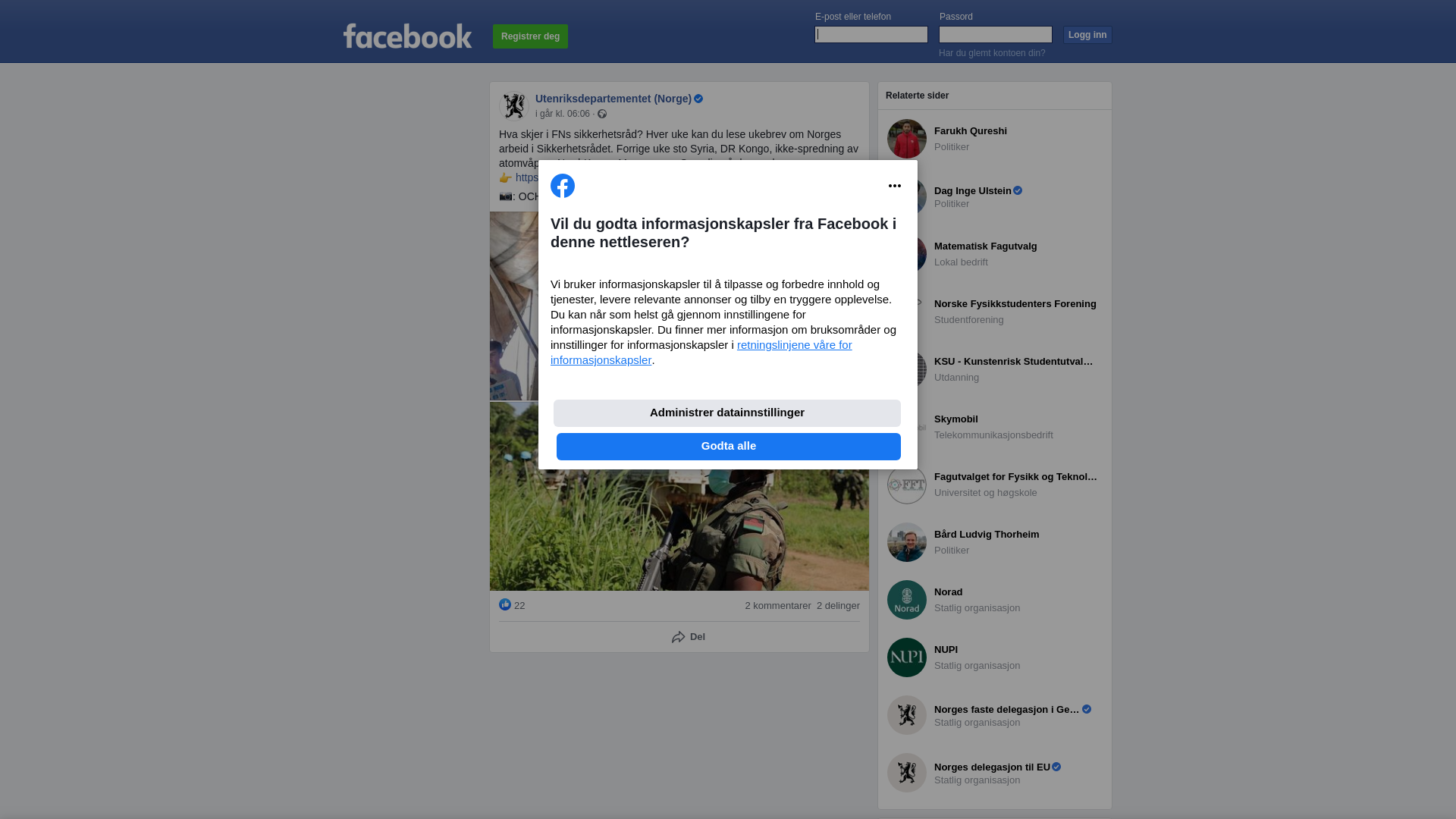Focus the E-post eller telefon field
The height and width of the screenshot is (819, 1456).
pos(871,35)
